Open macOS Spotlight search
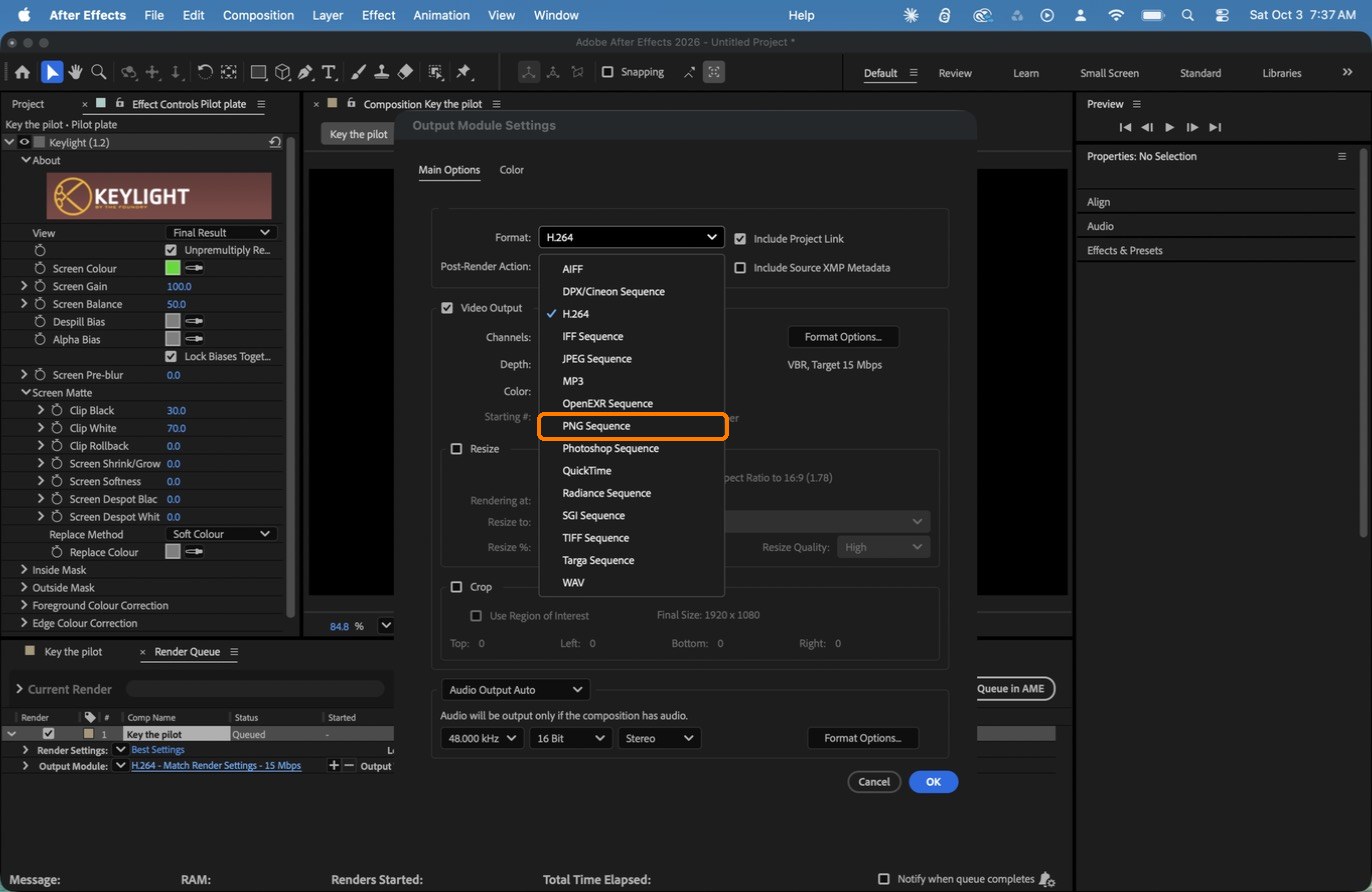 (1187, 15)
